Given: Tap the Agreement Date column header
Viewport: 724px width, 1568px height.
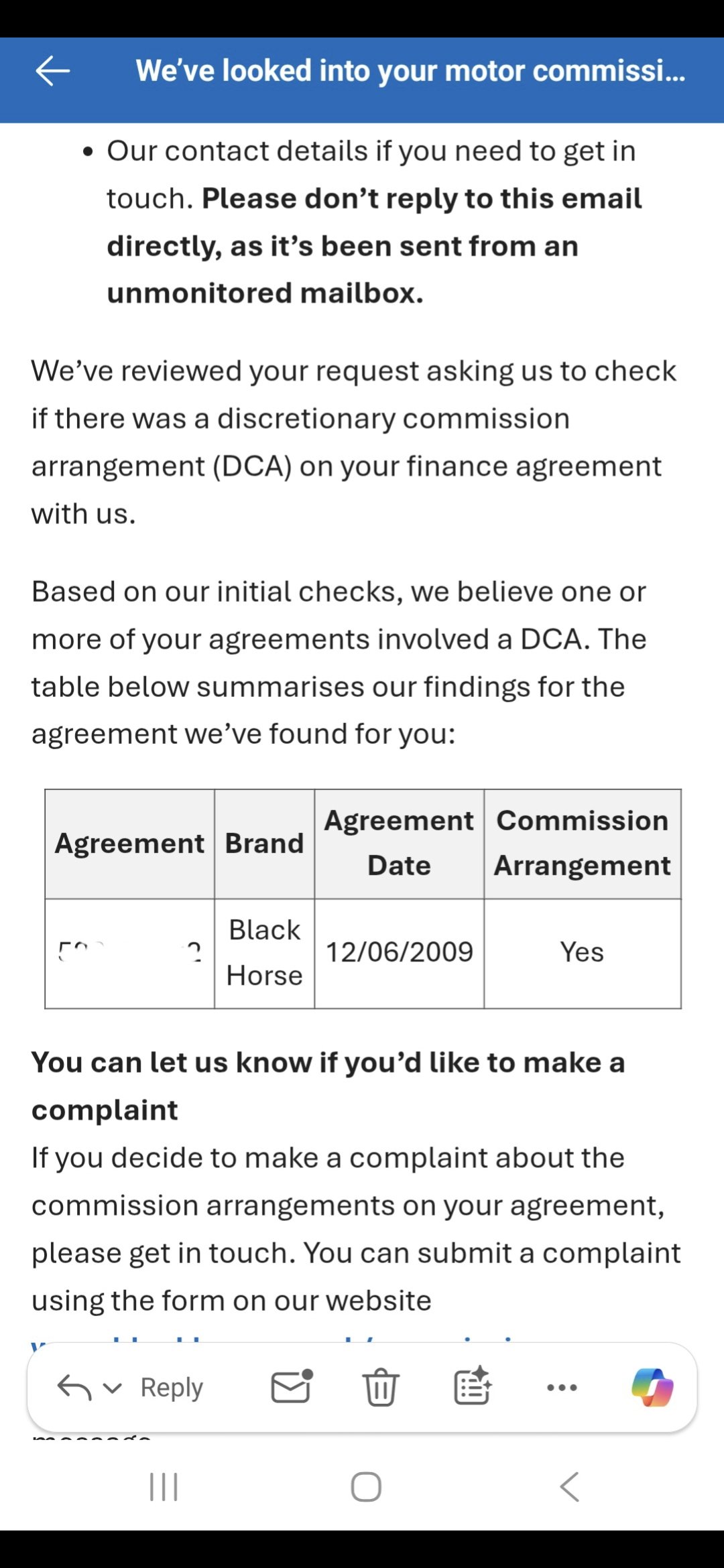Looking at the screenshot, I should [x=400, y=843].
